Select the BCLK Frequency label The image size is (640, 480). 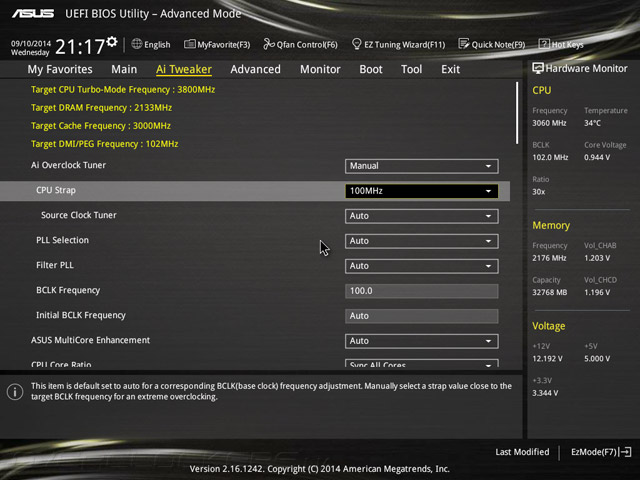pyautogui.click(x=68, y=290)
